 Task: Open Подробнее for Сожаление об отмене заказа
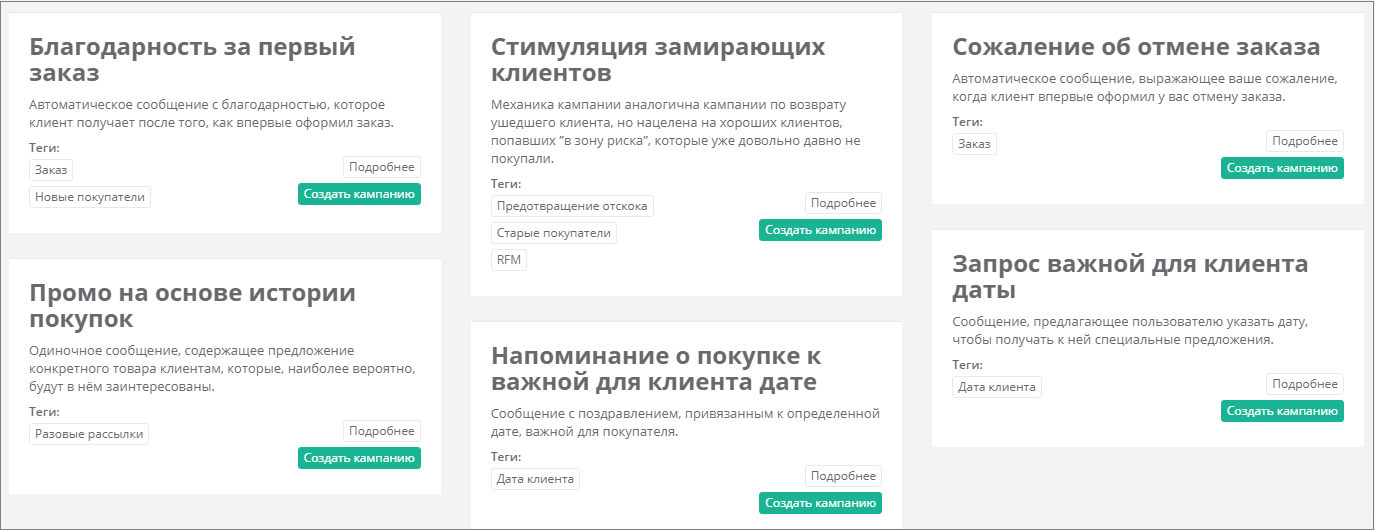point(1305,141)
